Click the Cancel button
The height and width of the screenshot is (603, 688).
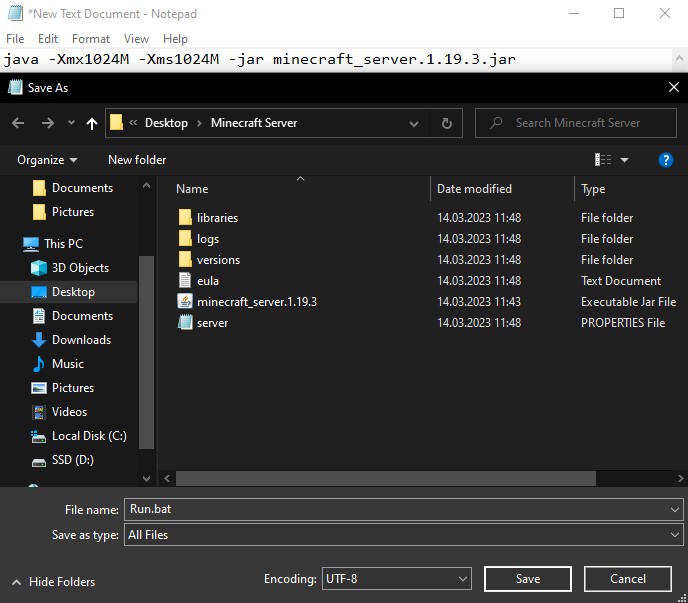point(628,579)
